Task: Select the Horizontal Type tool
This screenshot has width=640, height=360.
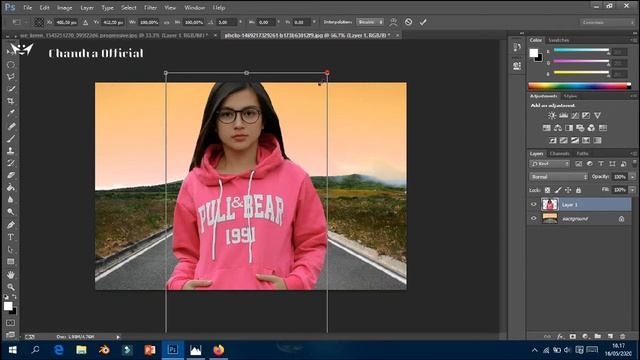Action: (11, 237)
